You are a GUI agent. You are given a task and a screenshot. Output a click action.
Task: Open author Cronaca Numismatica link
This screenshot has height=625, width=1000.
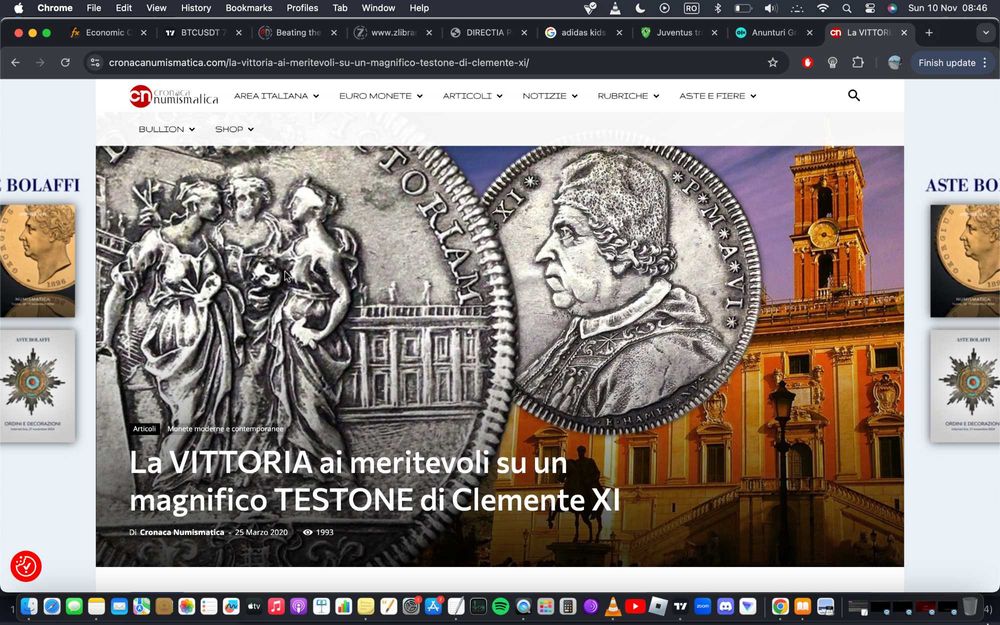[182, 532]
